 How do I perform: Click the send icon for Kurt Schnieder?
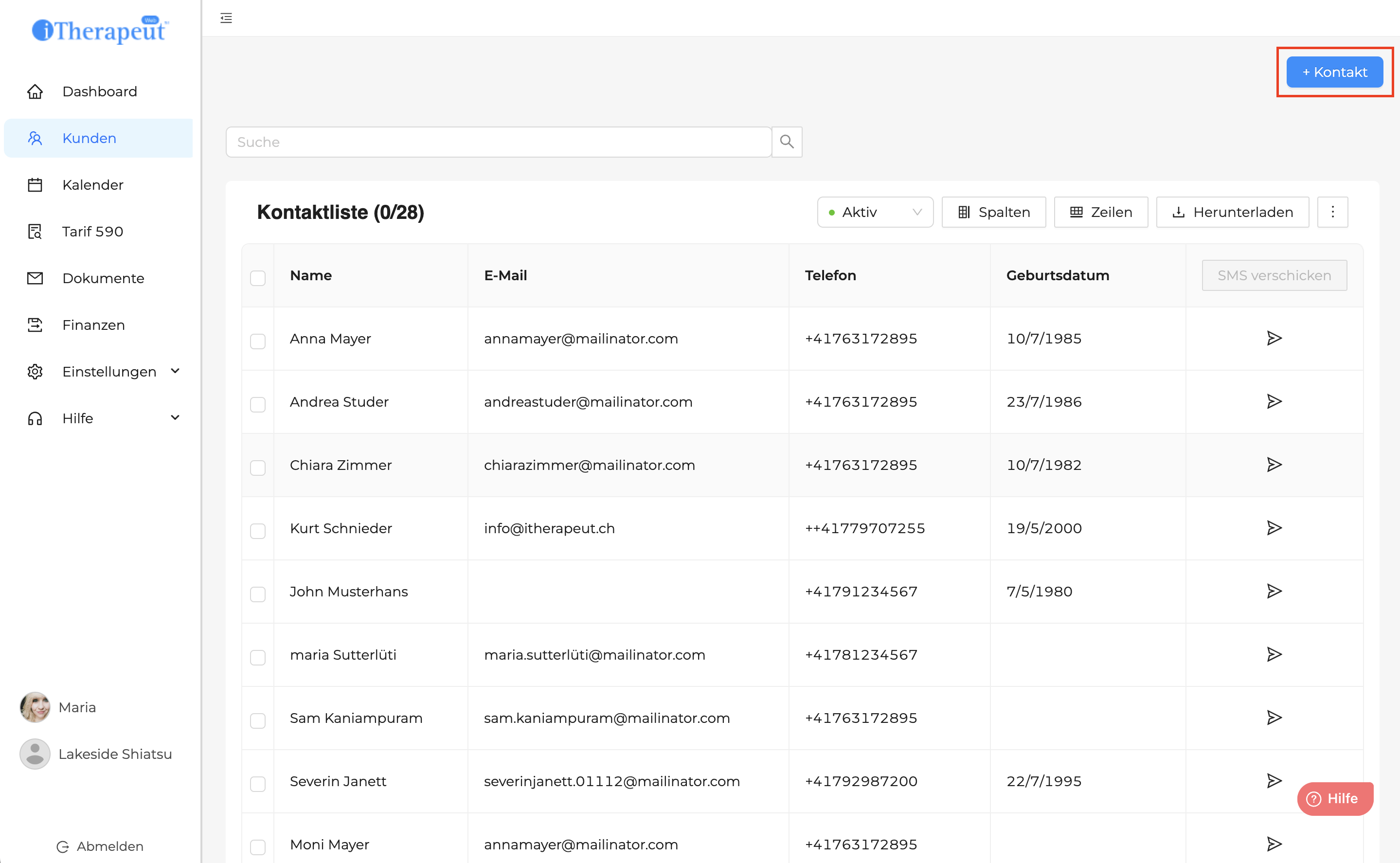pyautogui.click(x=1274, y=528)
